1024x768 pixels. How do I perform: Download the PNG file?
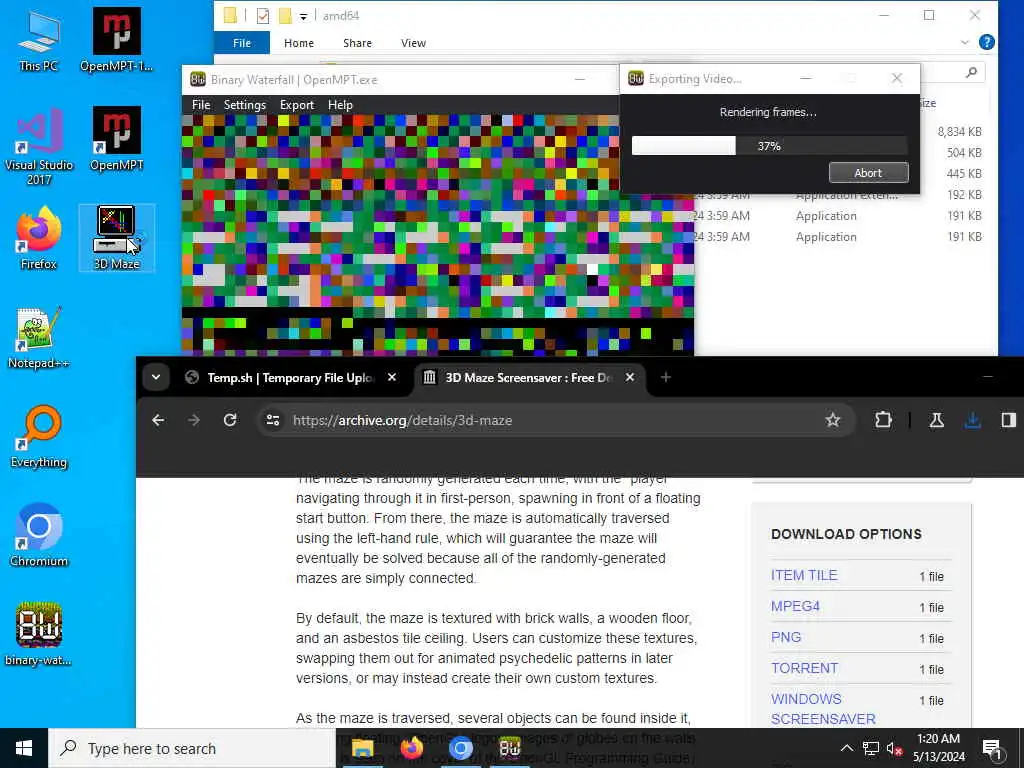(786, 637)
